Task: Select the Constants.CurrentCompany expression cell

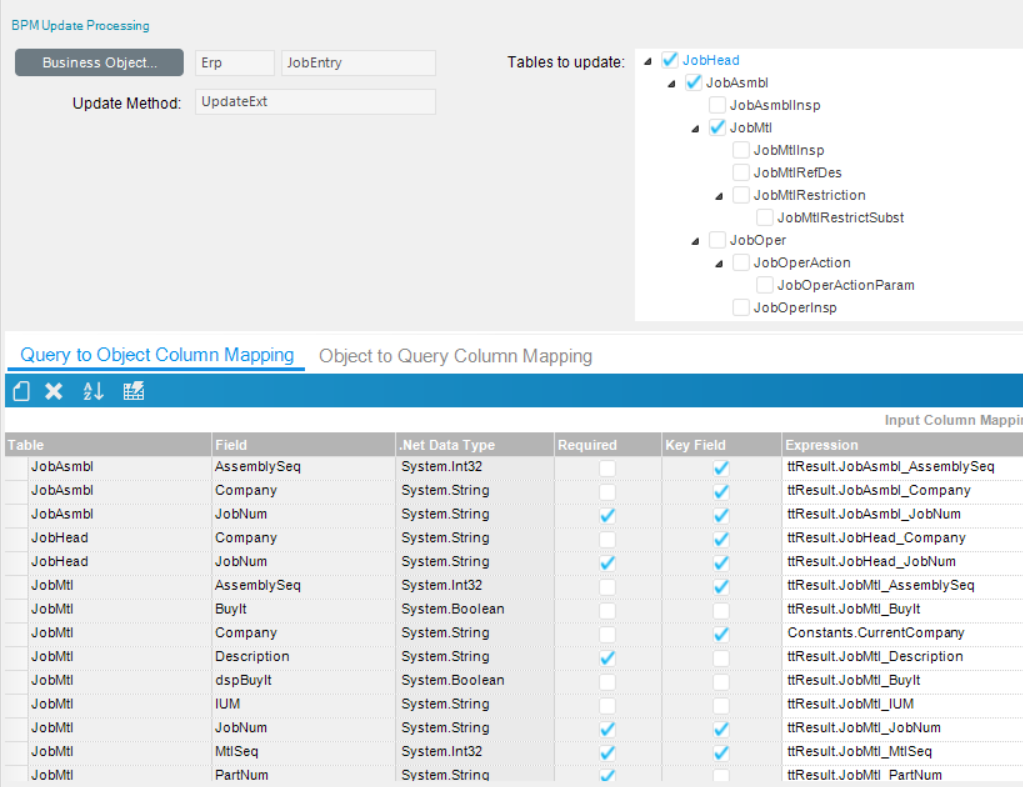Action: [x=876, y=633]
